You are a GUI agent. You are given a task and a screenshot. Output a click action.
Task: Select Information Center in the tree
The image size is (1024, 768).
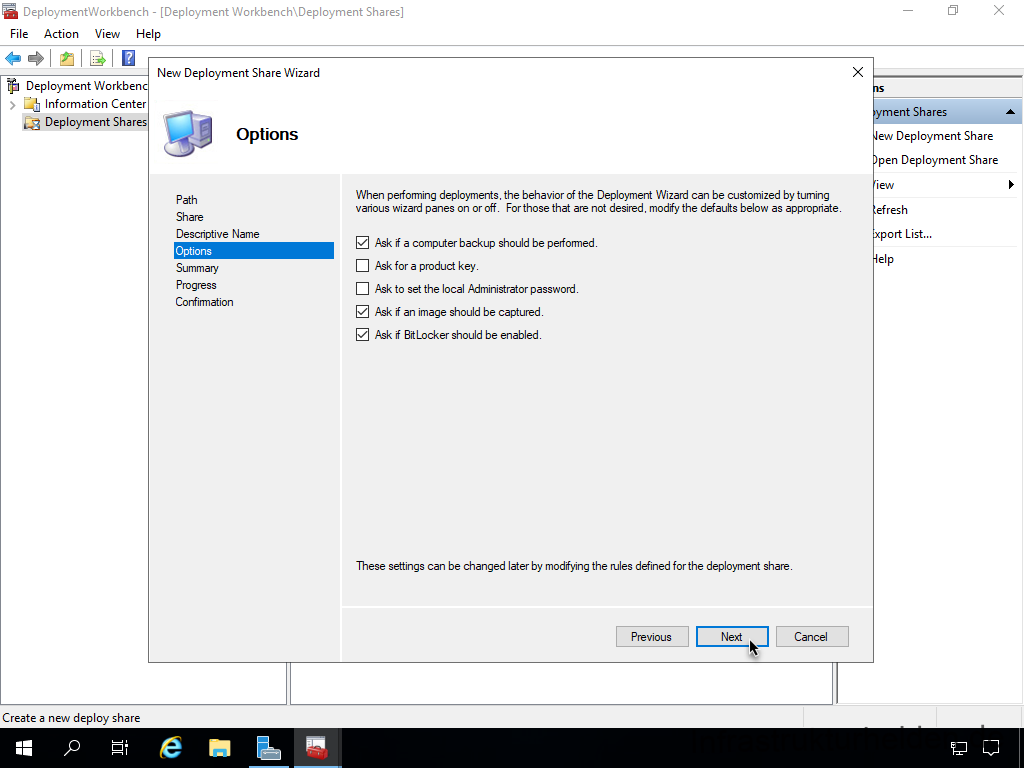pos(95,104)
